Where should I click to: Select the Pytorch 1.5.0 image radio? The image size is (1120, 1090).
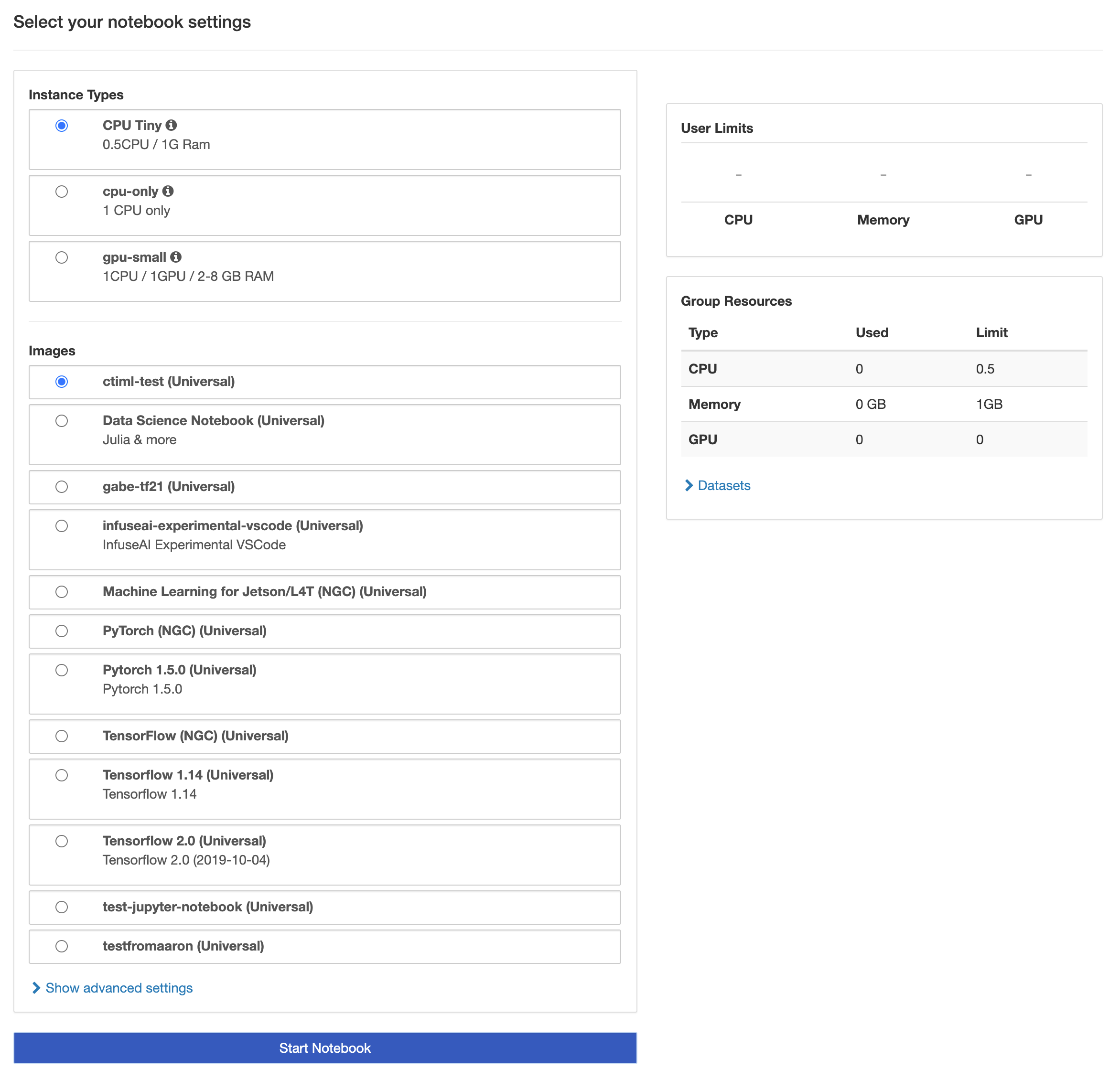pos(62,670)
